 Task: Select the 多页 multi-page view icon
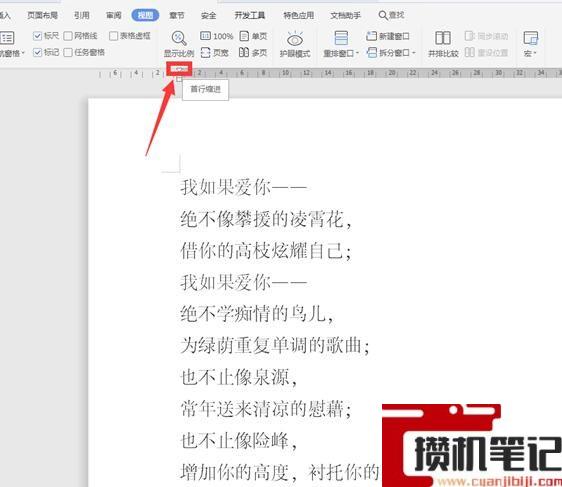pos(244,52)
